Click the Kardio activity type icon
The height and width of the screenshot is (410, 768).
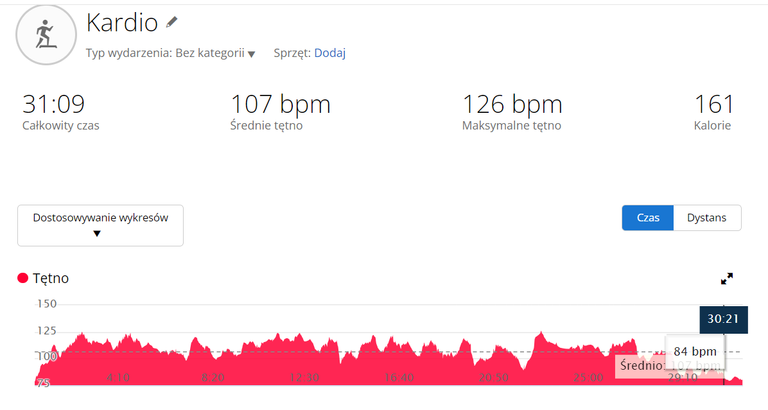pyautogui.click(x=46, y=35)
